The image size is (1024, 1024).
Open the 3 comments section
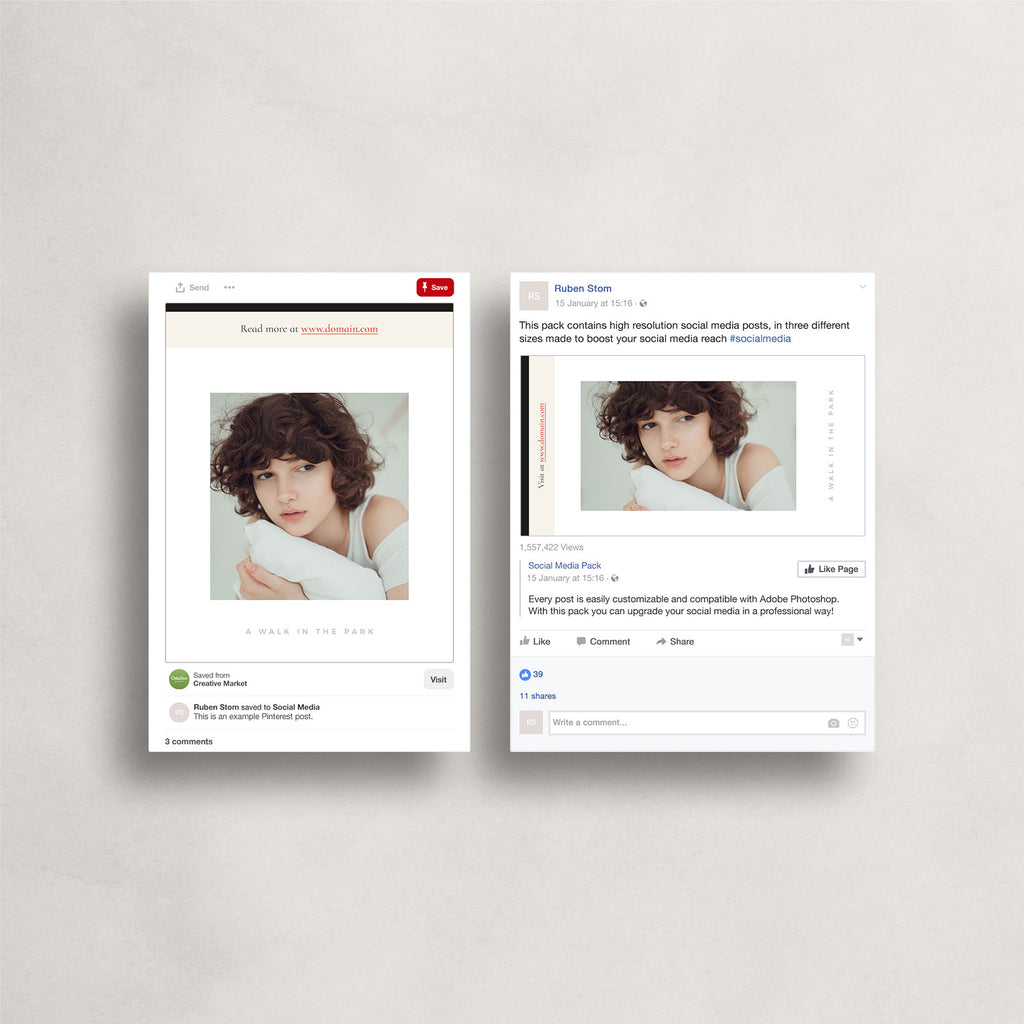coord(189,741)
